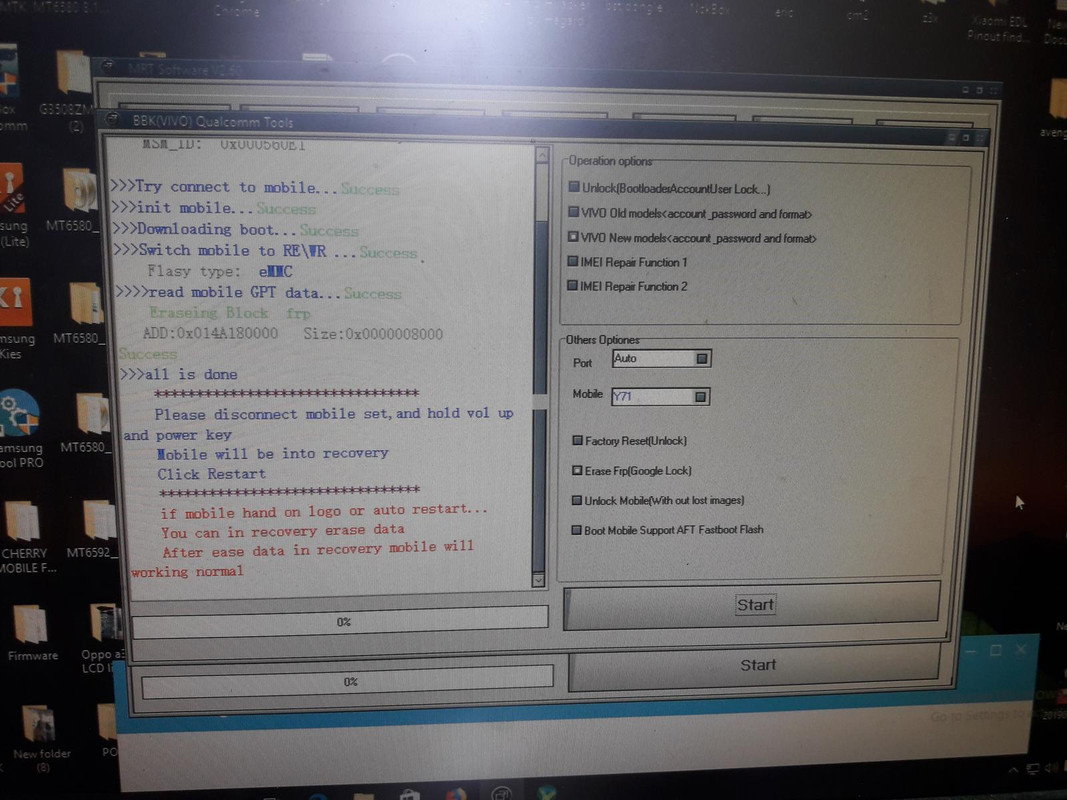
Task: Click the log scrollbar down arrow
Action: [538, 580]
